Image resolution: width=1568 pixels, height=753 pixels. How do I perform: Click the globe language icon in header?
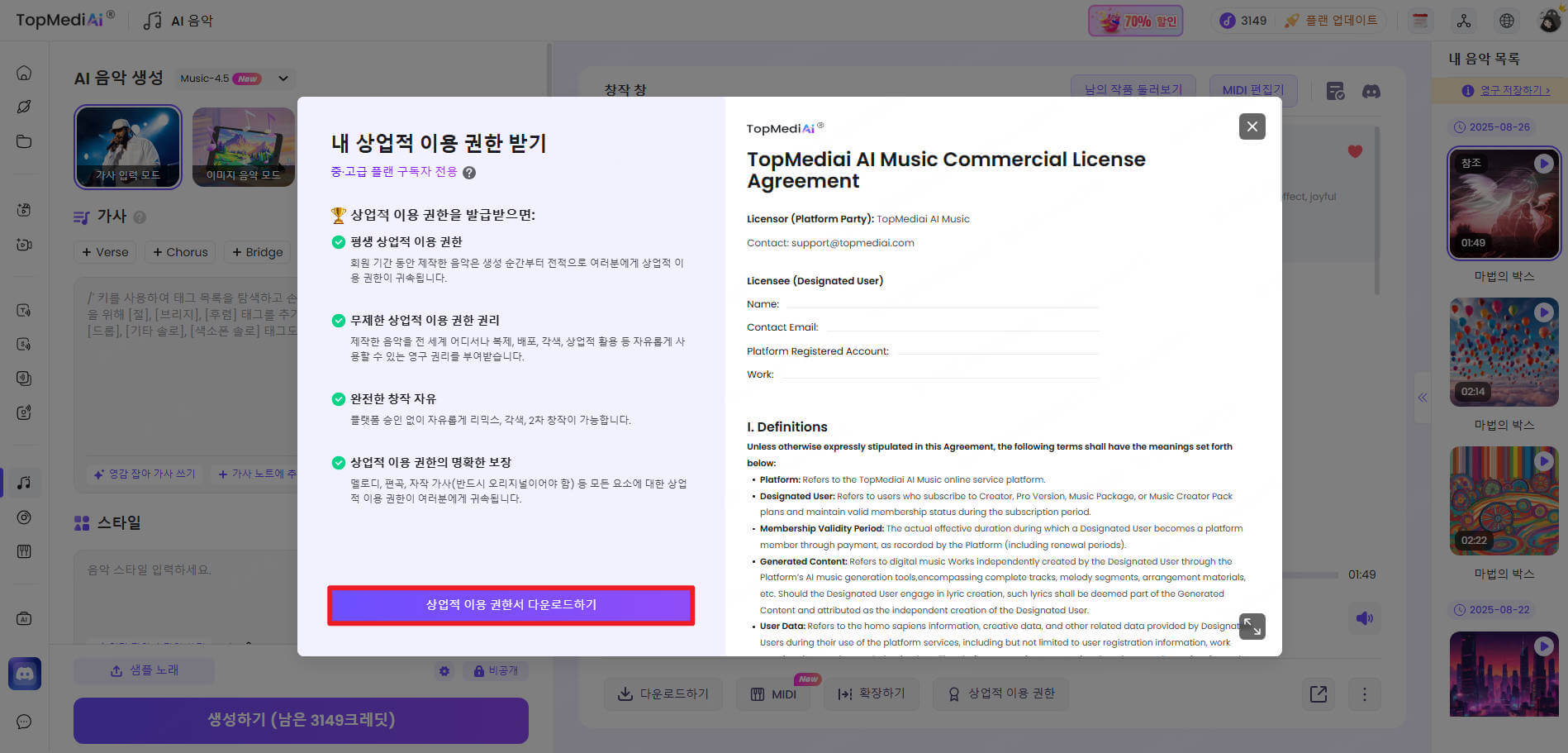(1507, 21)
